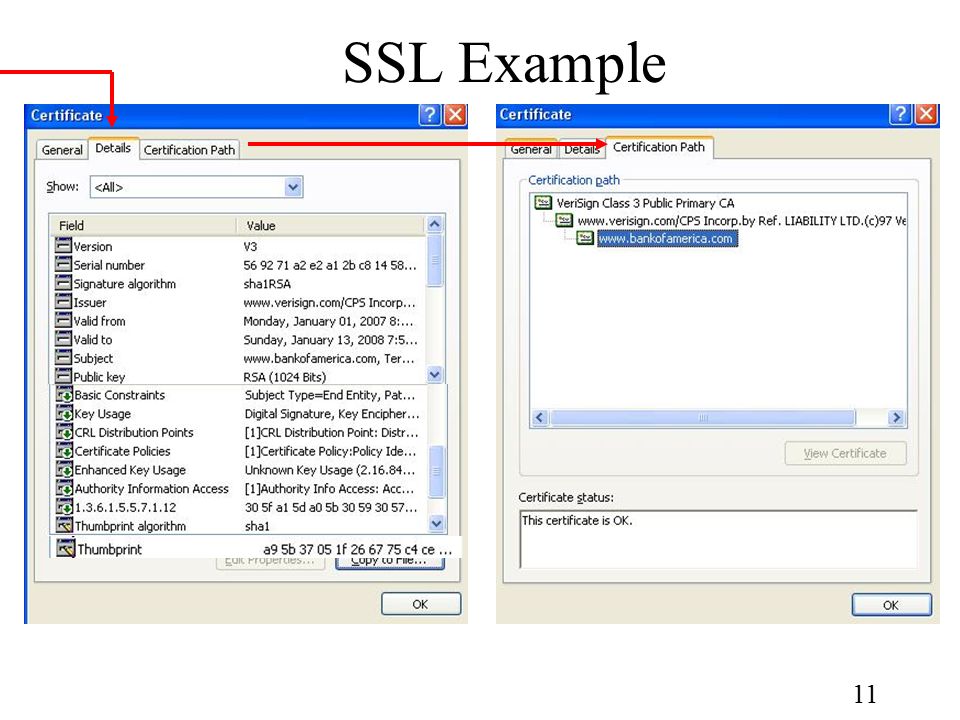This screenshot has height=720, width=960.
Task: Click the Enhanced Key Usage icon
Action: [64, 470]
